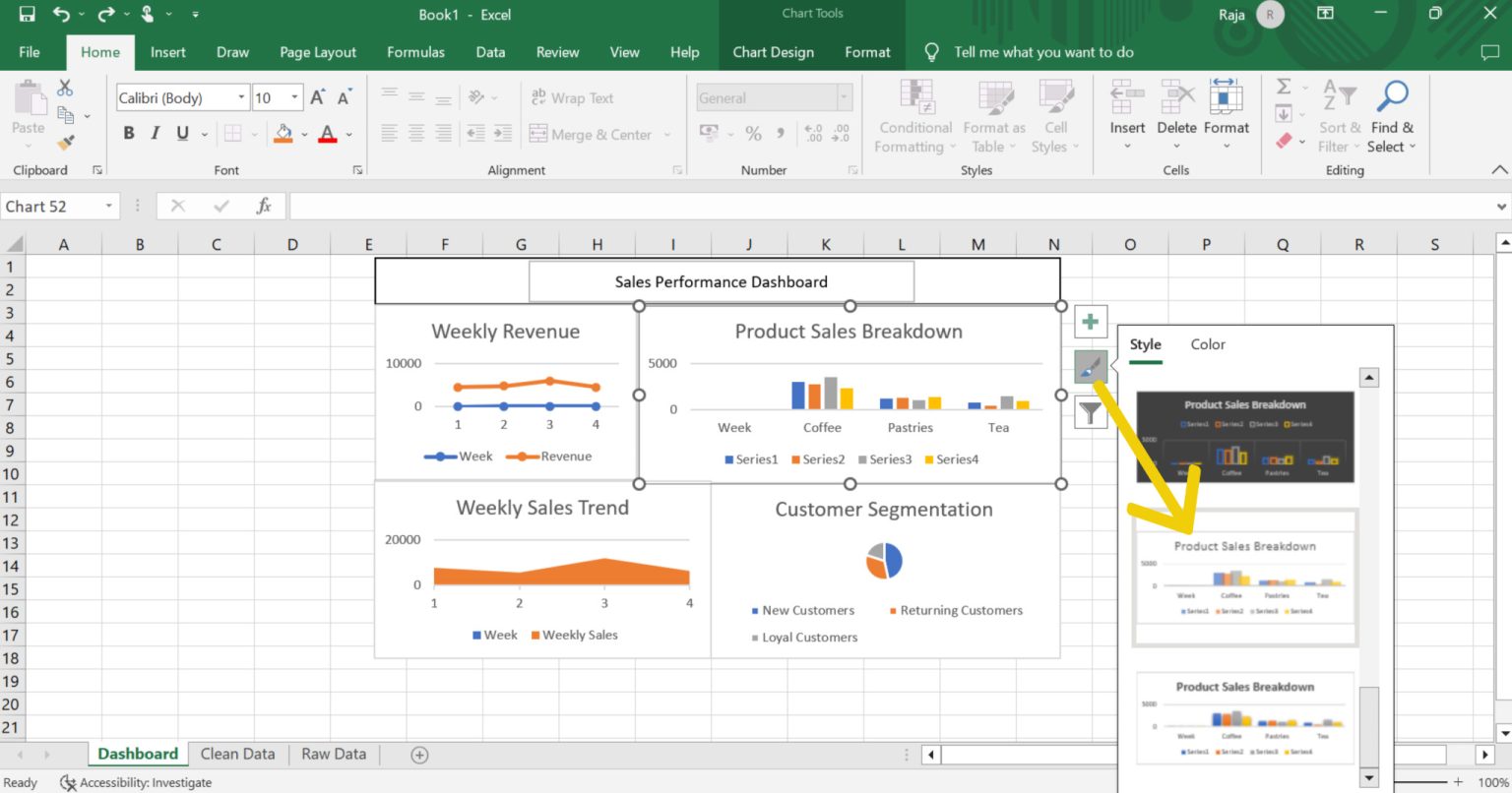Switch to the Color tab in Style panel

pyautogui.click(x=1208, y=344)
